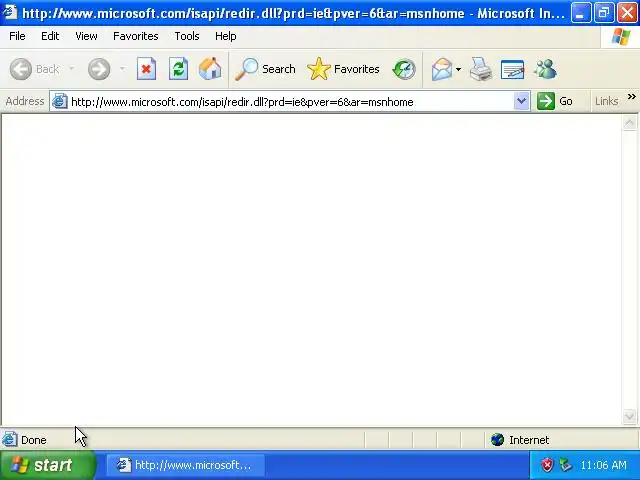Open the Mail dropdown arrow

458,69
